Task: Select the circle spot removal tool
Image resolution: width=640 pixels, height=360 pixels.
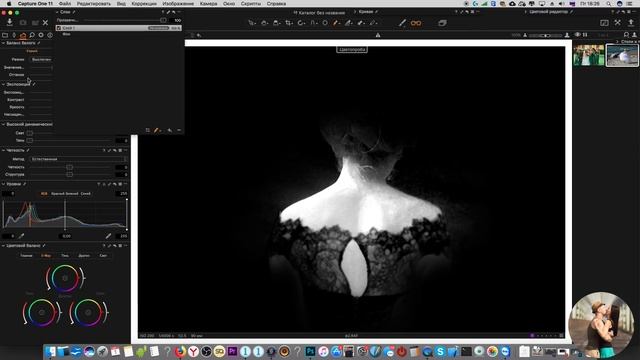Action: (325, 23)
